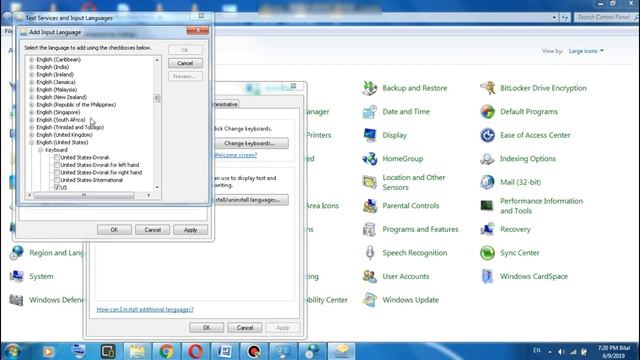Open the Windows CardSpace icon
Viewport: 640px width, 360px height.
(x=487, y=276)
